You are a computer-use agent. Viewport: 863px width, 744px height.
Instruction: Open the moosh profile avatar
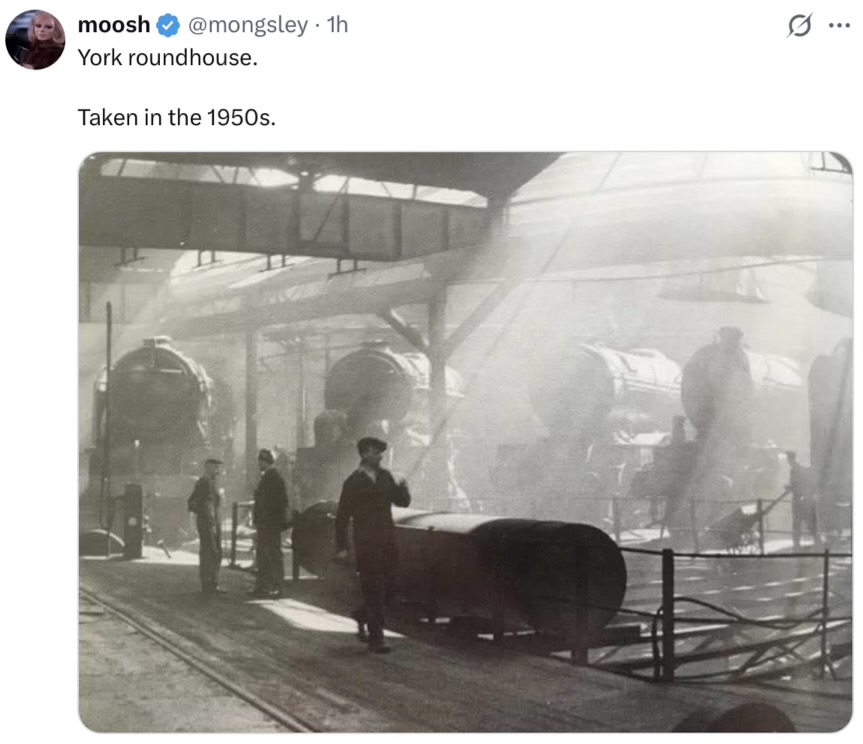click(35, 40)
